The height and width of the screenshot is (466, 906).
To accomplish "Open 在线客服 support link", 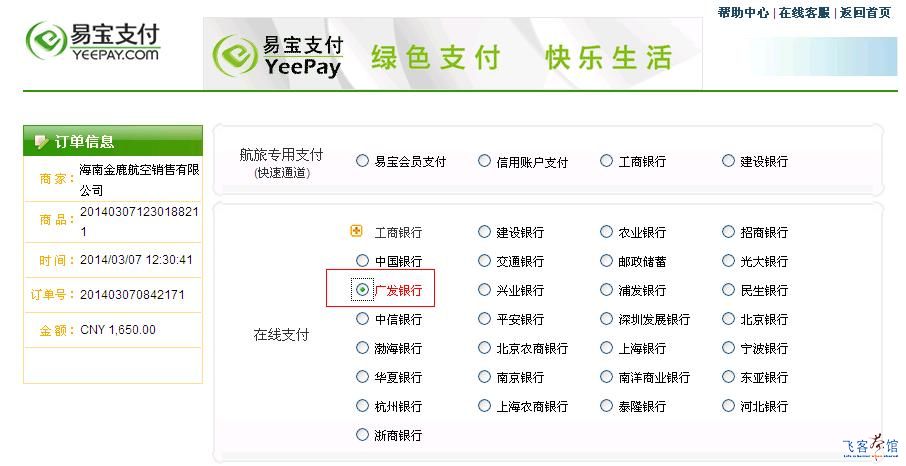I will point(804,13).
